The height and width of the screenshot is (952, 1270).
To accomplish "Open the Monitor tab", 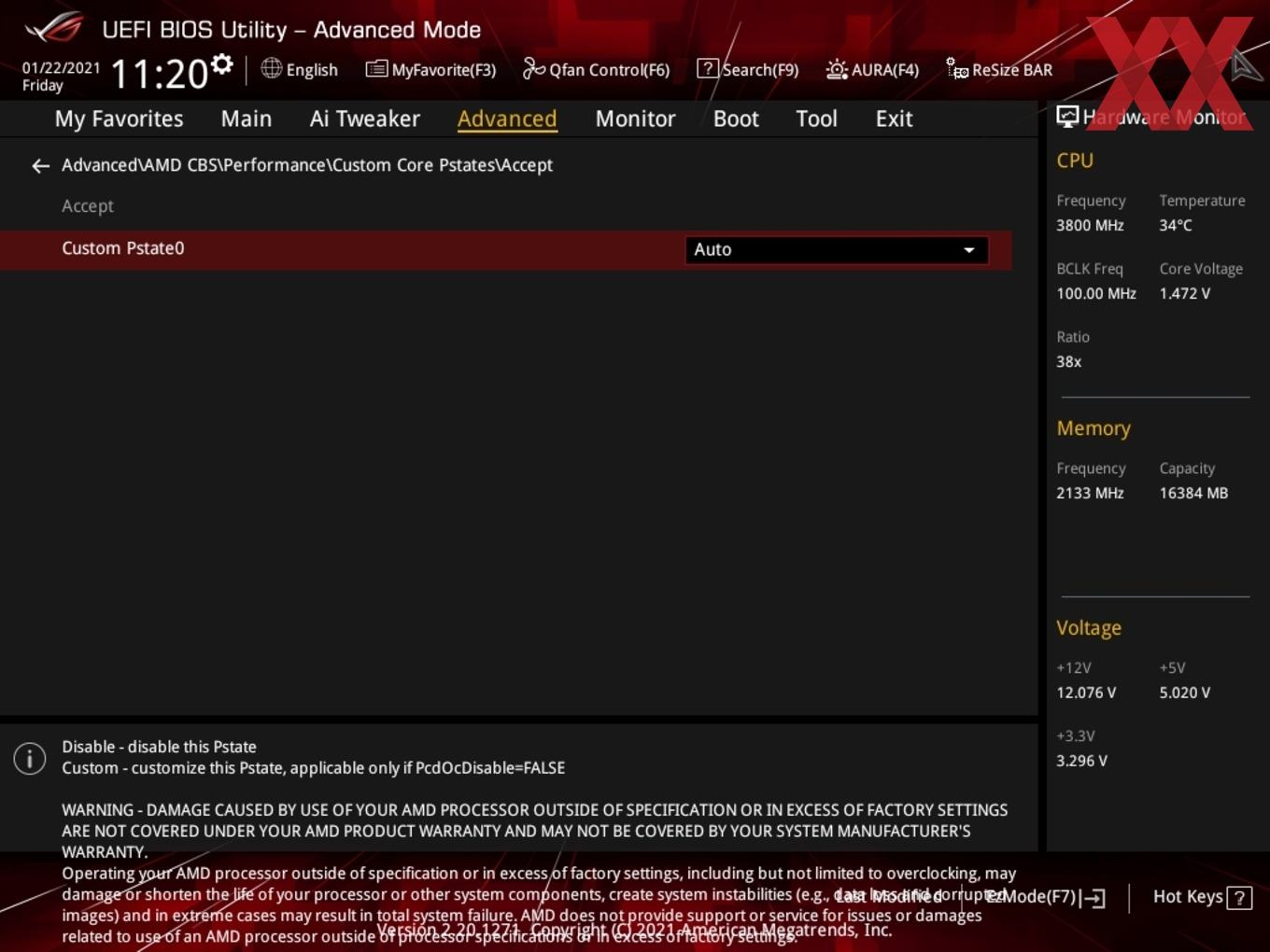I will click(x=635, y=119).
